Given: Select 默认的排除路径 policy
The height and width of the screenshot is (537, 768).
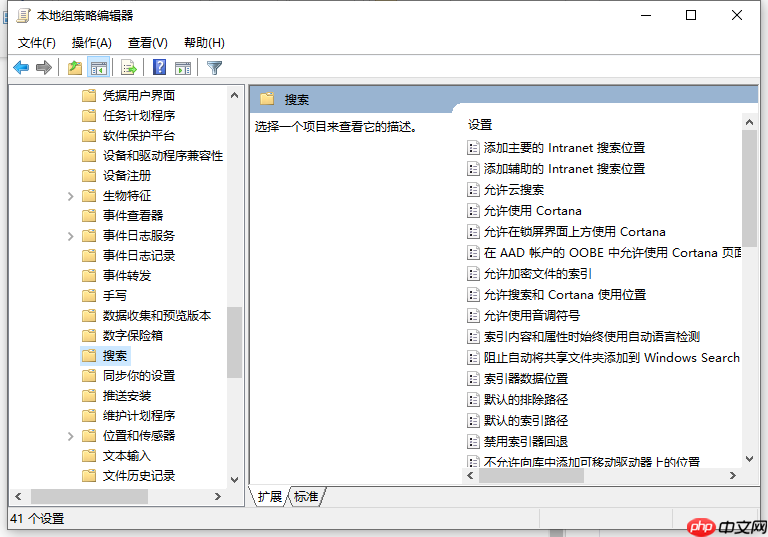Looking at the screenshot, I should (526, 399).
